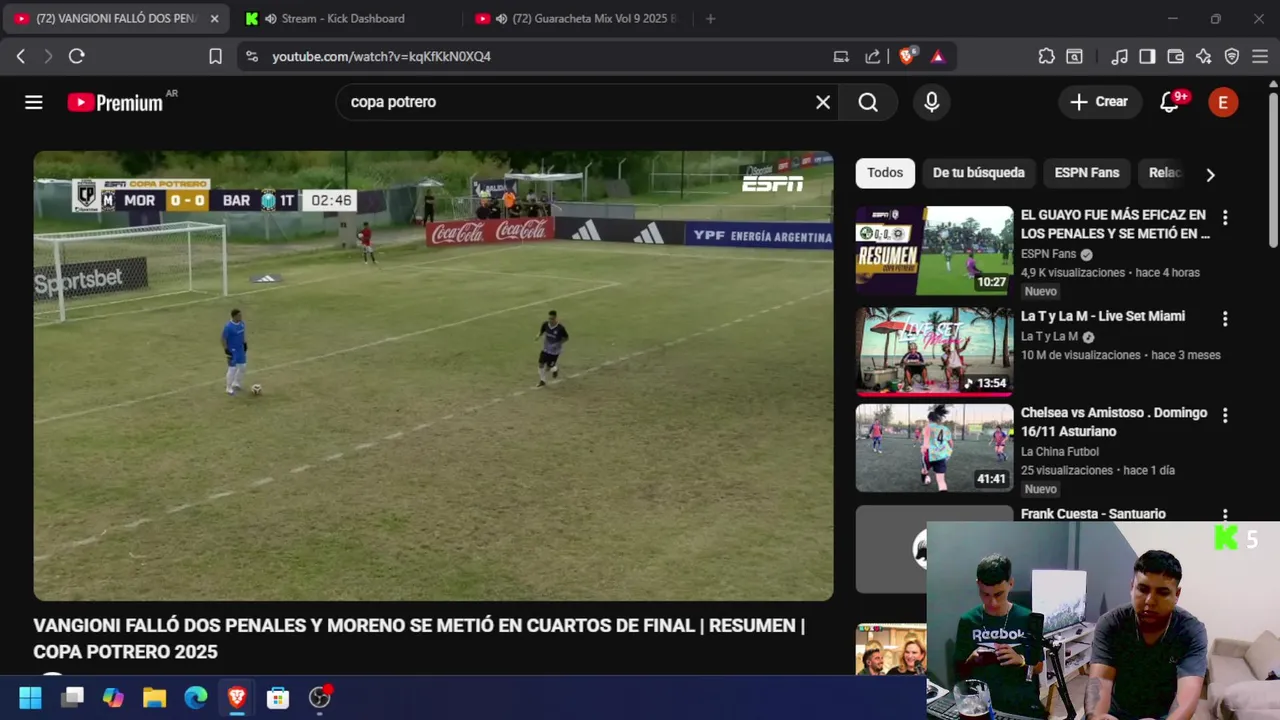Select the De tu búsqueda filter chip
1280x720 pixels.
pos(978,173)
